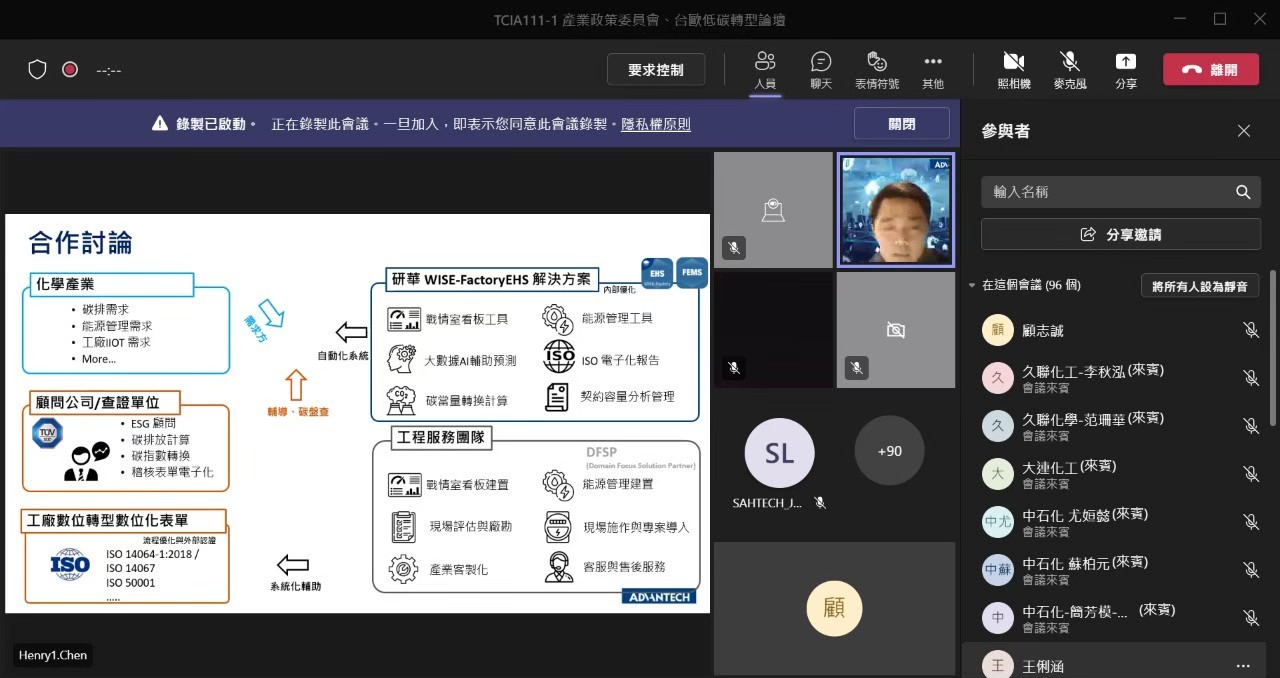Screen dimensions: 1280x678
Task: Select participant 中石化 蘇柏元 in the list
Action: pyautogui.click(x=1115, y=569)
